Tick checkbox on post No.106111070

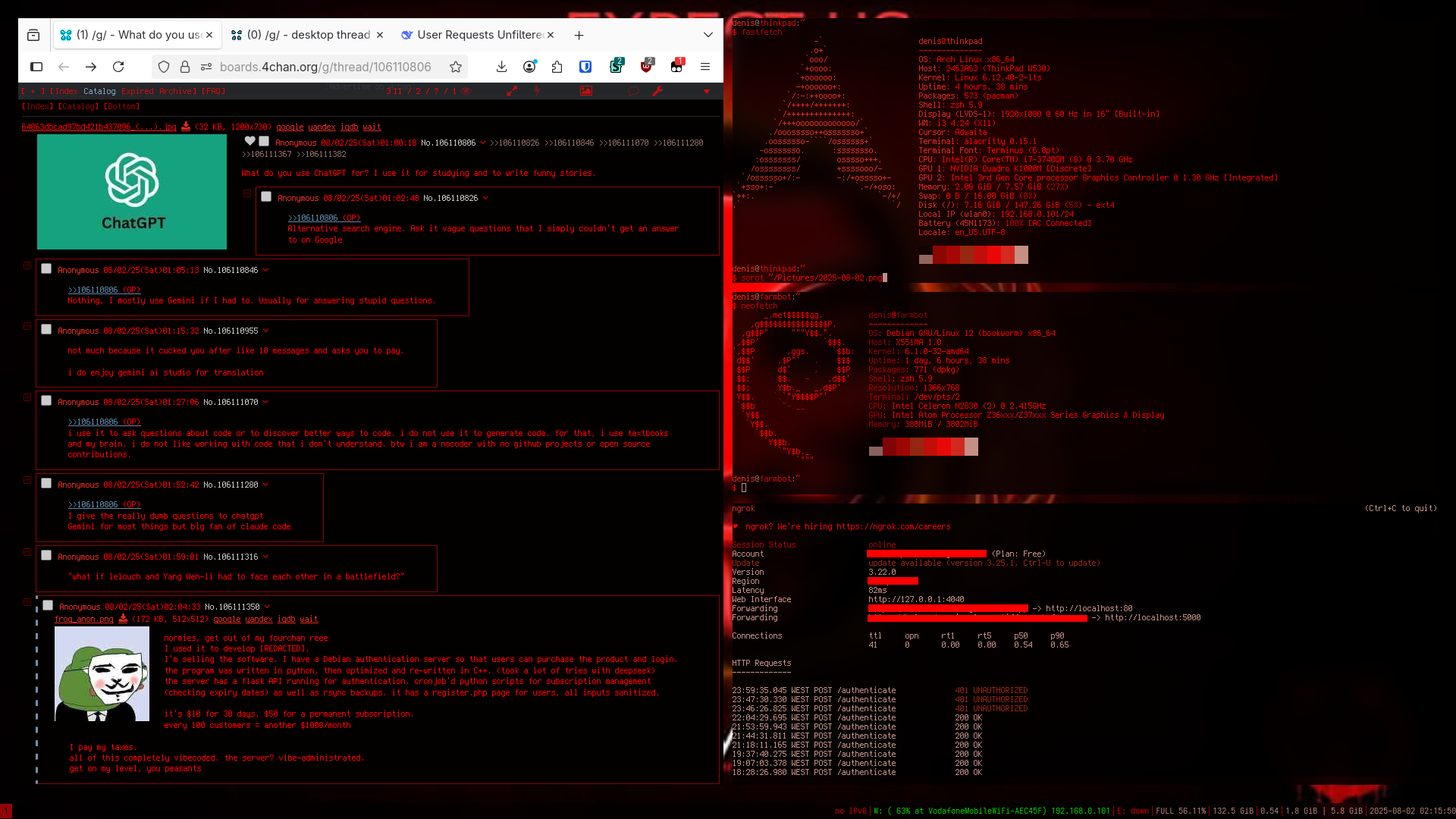tap(46, 401)
